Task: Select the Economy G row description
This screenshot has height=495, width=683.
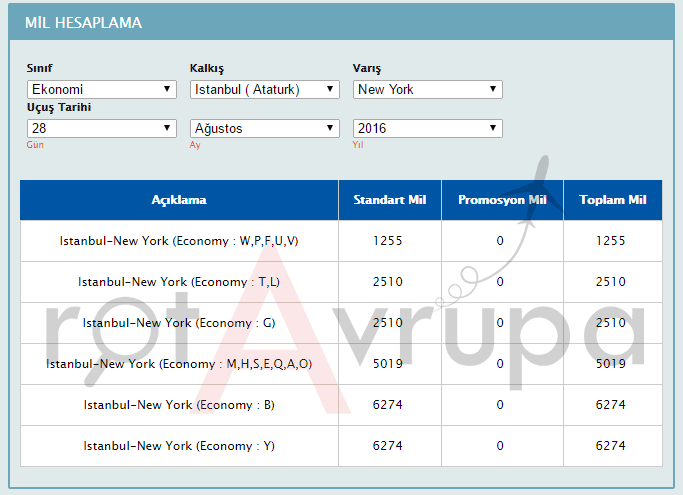Action: tap(179, 323)
